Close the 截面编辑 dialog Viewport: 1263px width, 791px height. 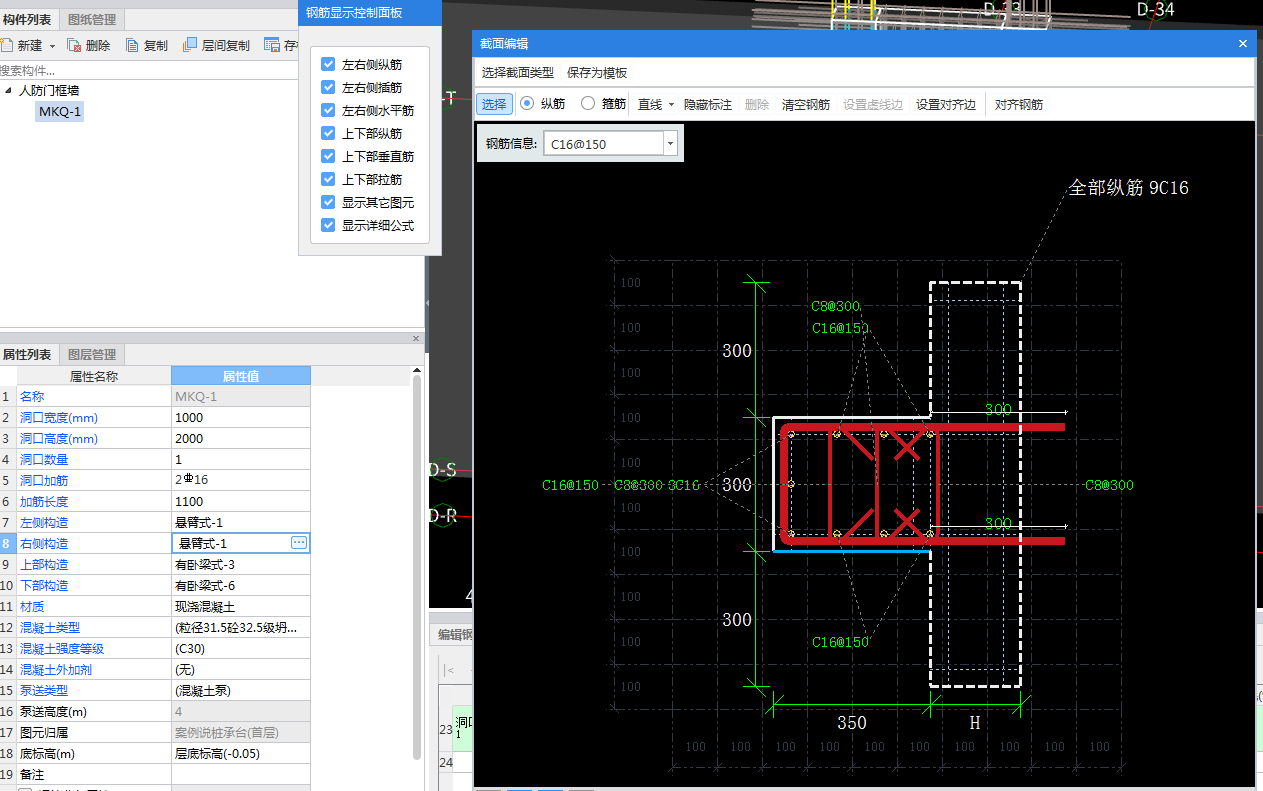coord(1243,44)
